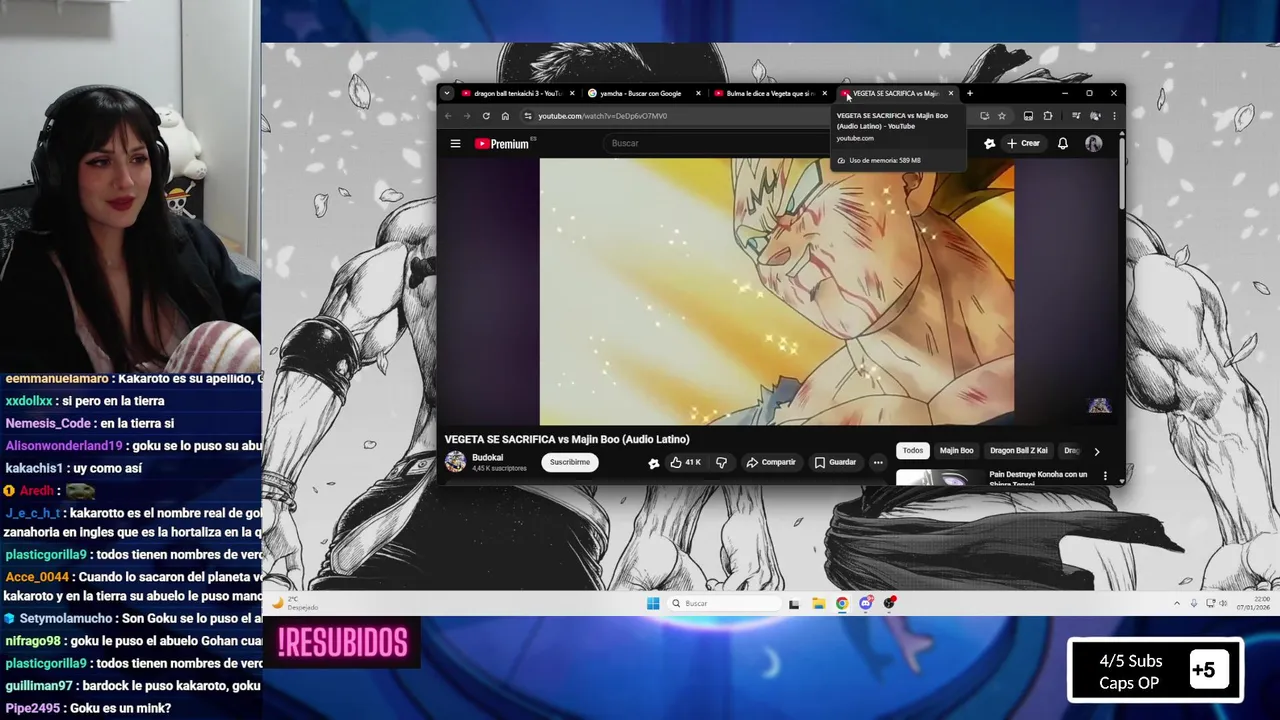Image resolution: width=1280 pixels, height=720 pixels.
Task: Open the Budokai channel name link
Action: (487, 458)
